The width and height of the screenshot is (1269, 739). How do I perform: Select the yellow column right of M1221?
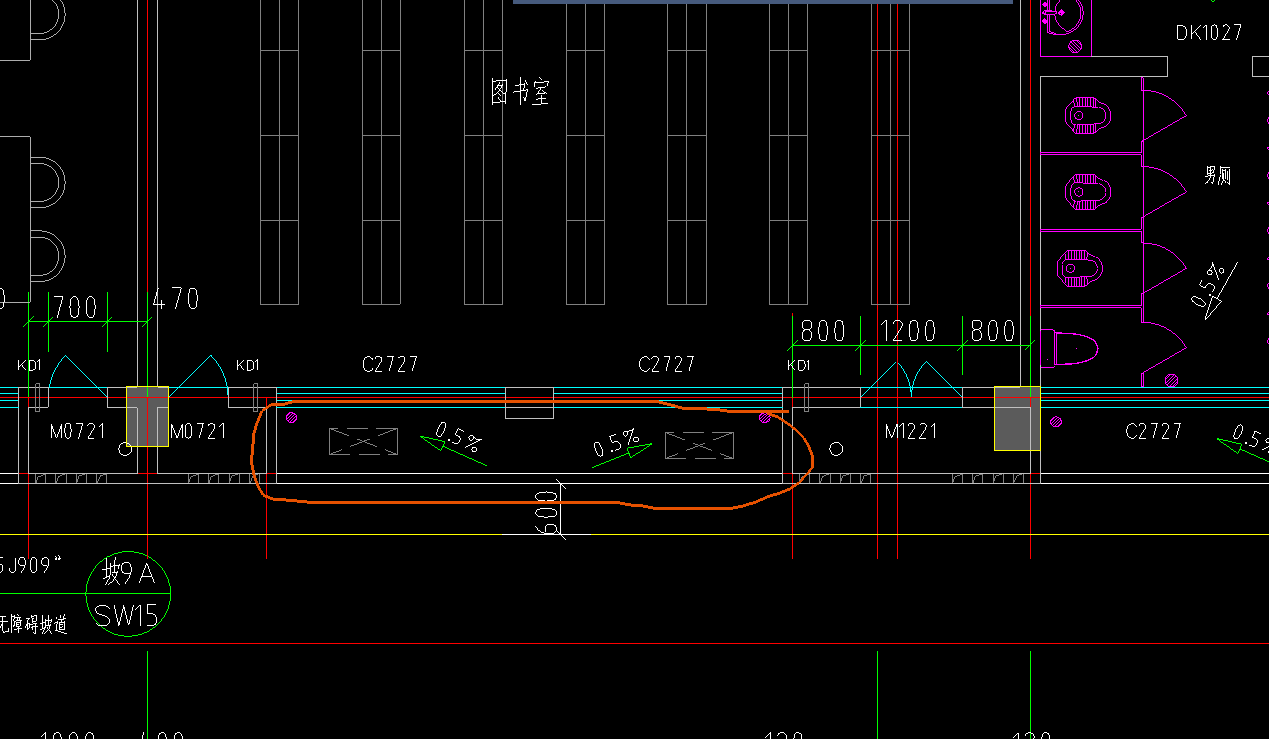pyautogui.click(x=1017, y=418)
